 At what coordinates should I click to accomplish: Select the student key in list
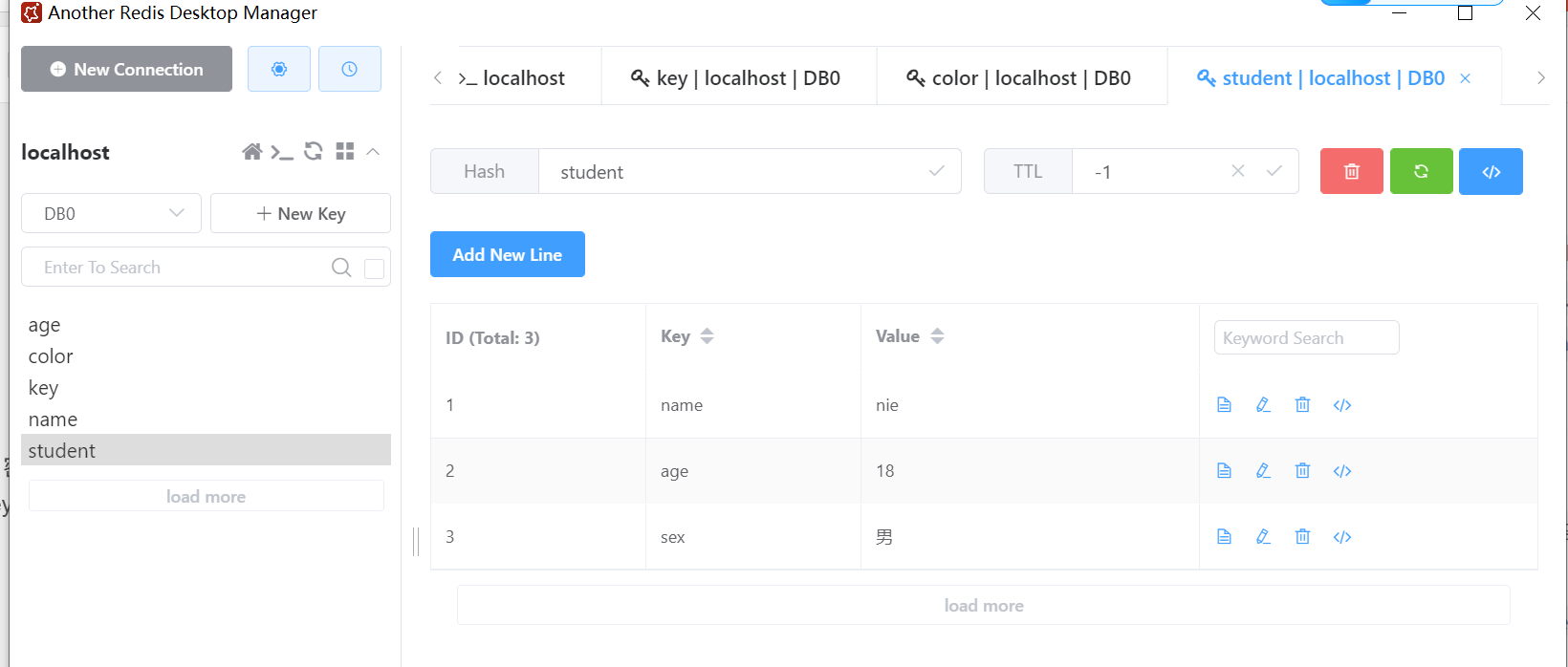(206, 450)
